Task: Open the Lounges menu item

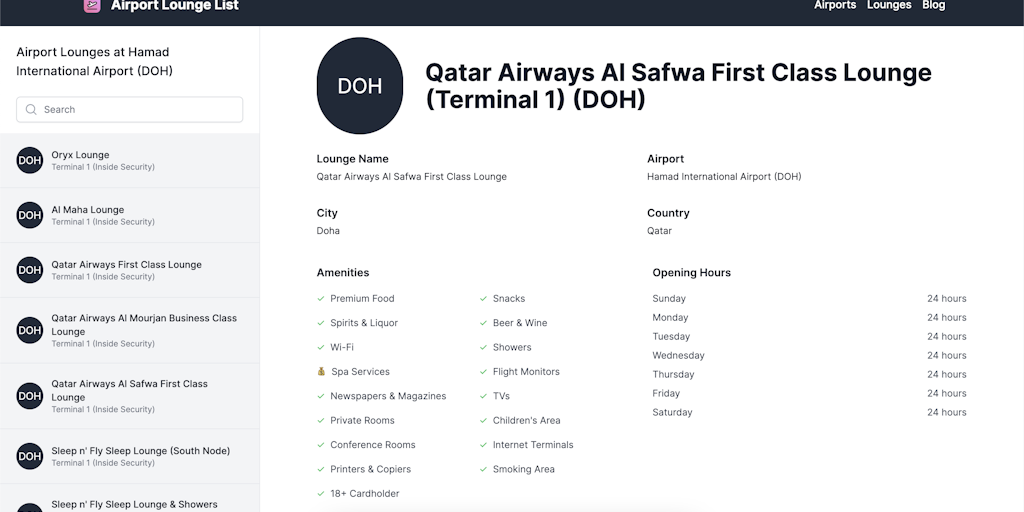Action: pyautogui.click(x=889, y=6)
